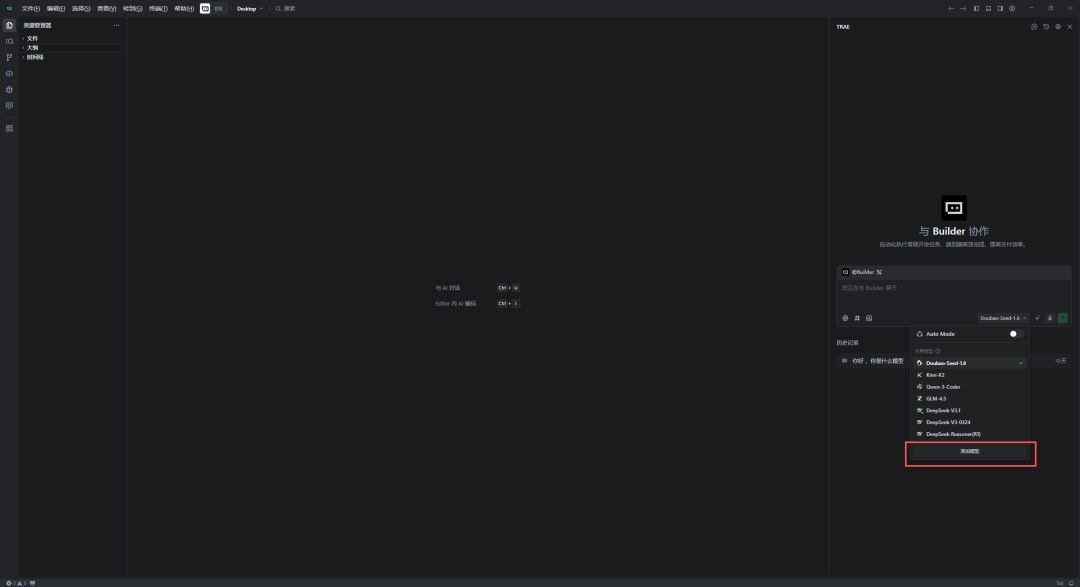
Task: Open the 编辑(E) menu
Action: tap(56, 8)
